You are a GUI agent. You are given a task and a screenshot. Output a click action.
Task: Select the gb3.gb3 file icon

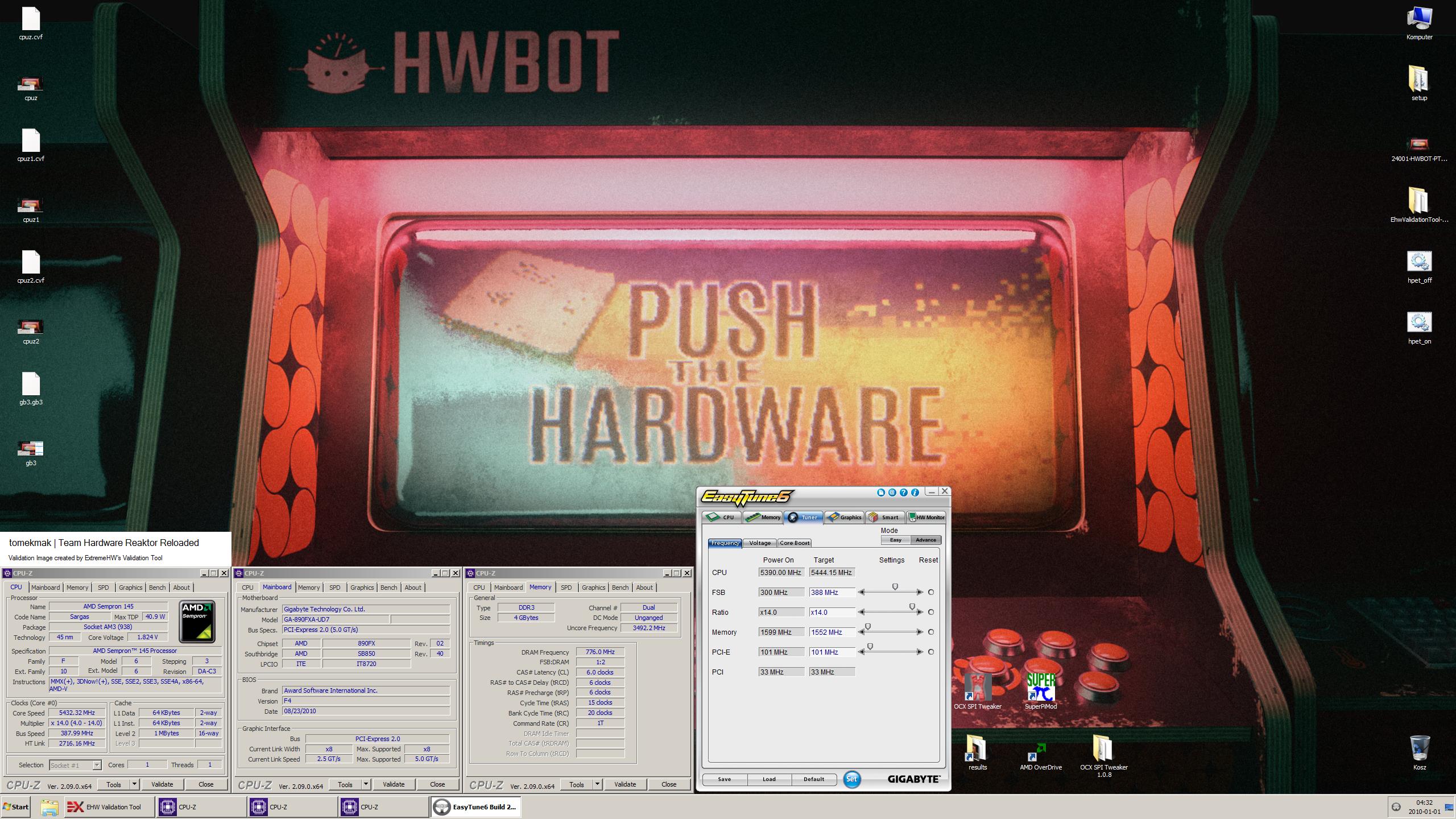click(31, 389)
